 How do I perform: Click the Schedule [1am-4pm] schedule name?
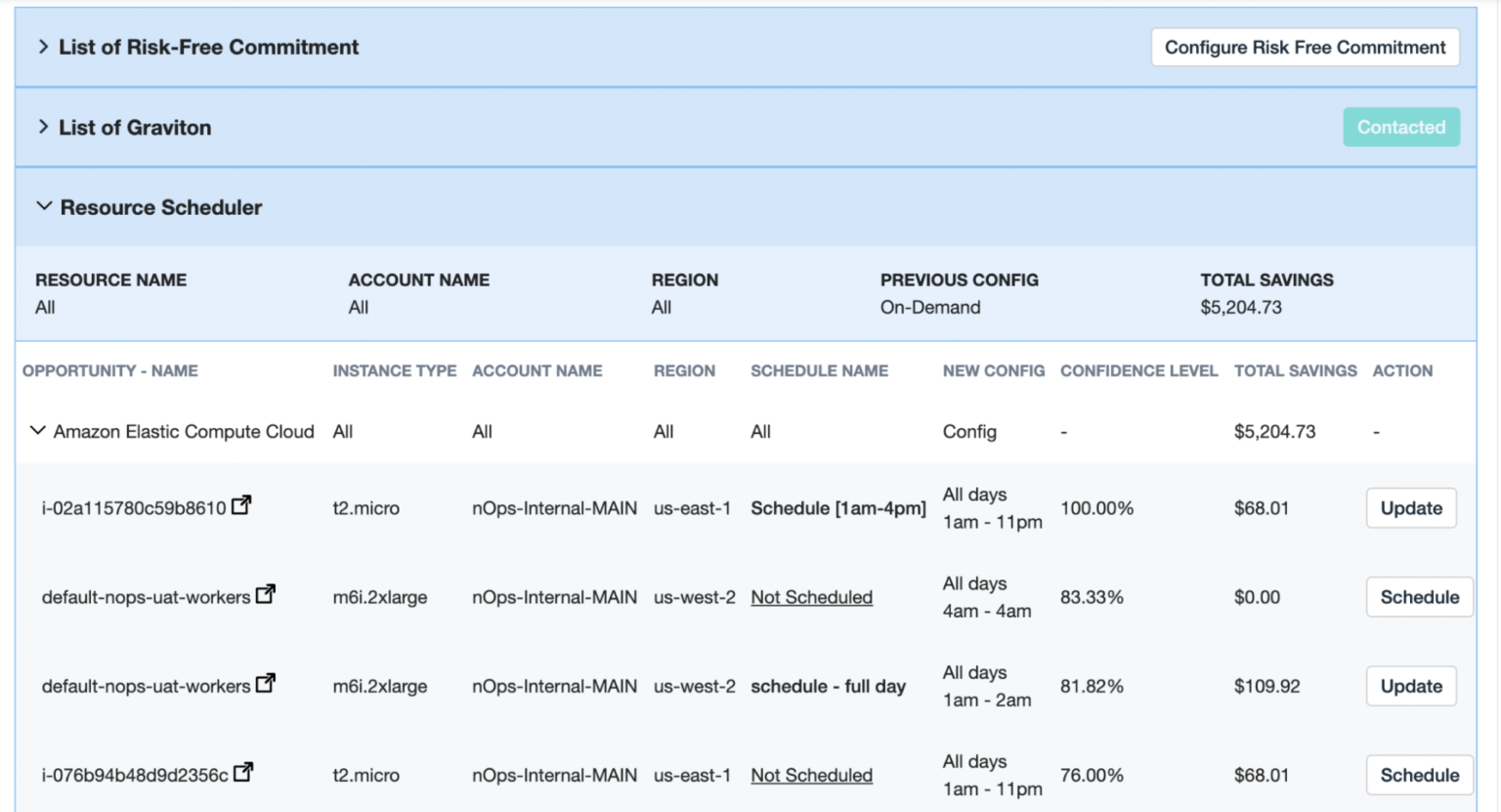[837, 508]
